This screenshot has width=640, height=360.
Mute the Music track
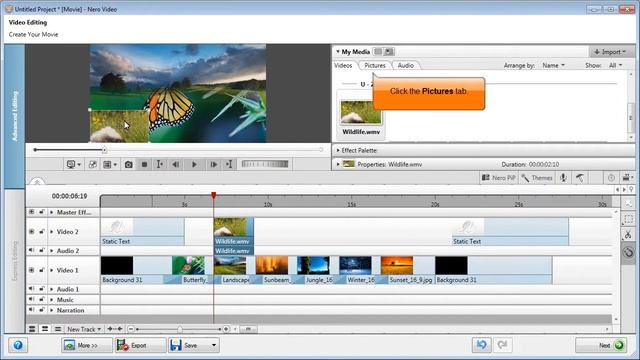(x=31, y=300)
